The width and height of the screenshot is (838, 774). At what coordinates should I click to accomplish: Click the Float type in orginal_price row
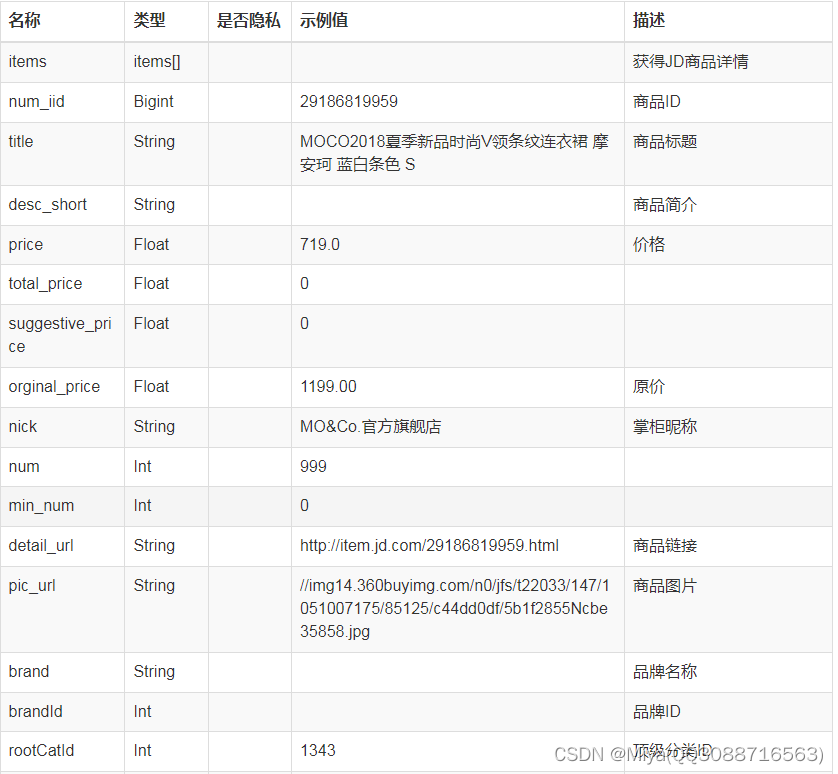151,387
